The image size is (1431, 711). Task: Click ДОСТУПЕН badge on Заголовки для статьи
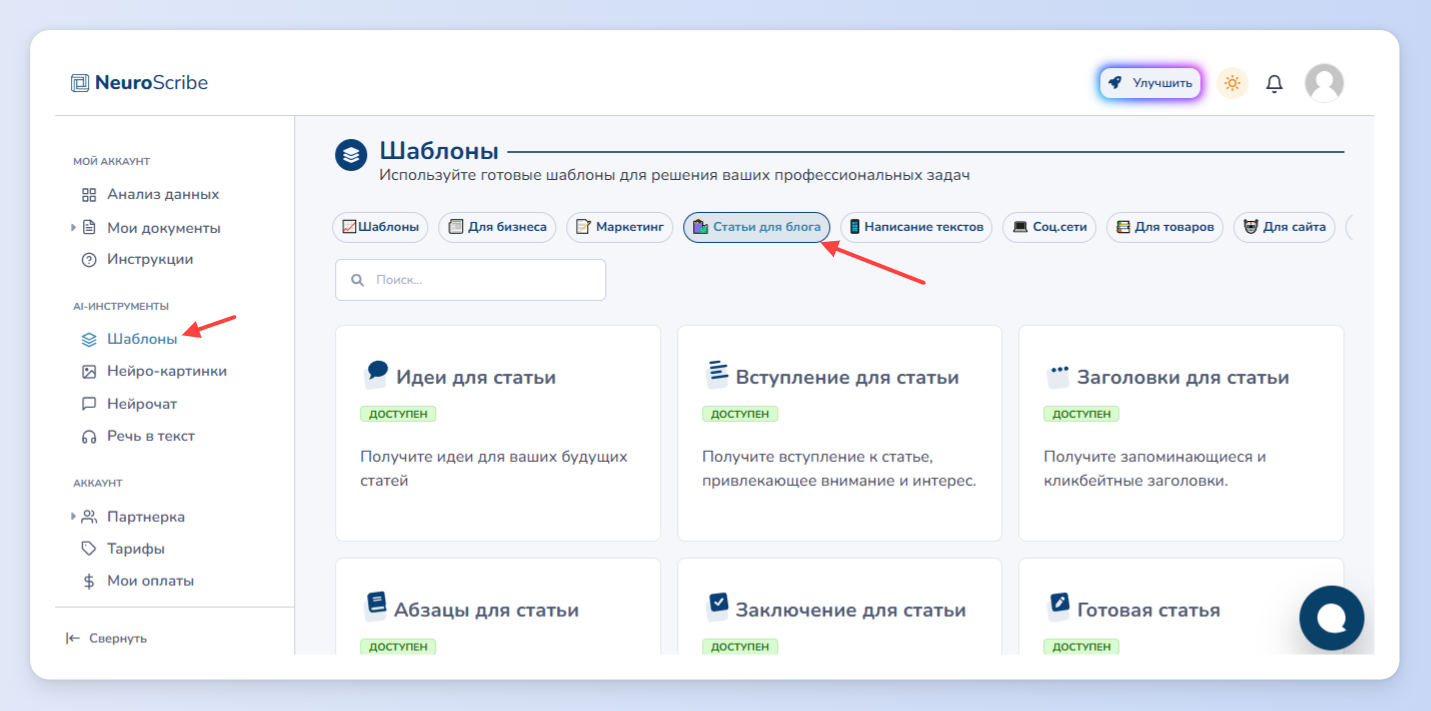pyautogui.click(x=1081, y=414)
